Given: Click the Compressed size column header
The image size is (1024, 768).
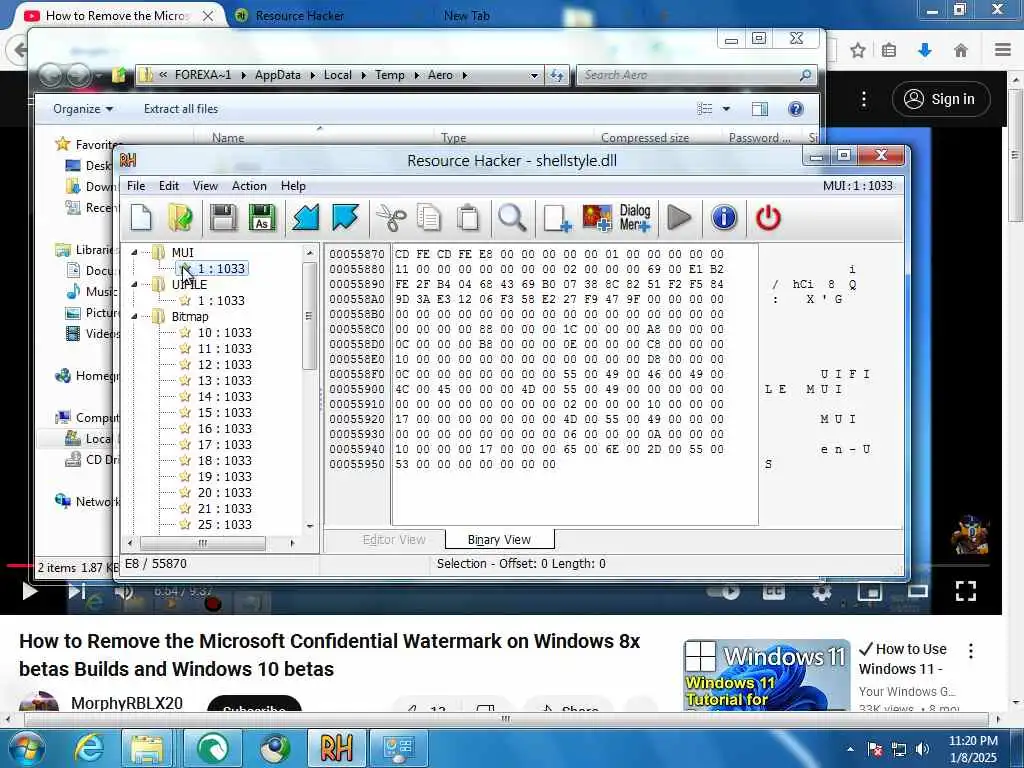Looking at the screenshot, I should pos(645,138).
